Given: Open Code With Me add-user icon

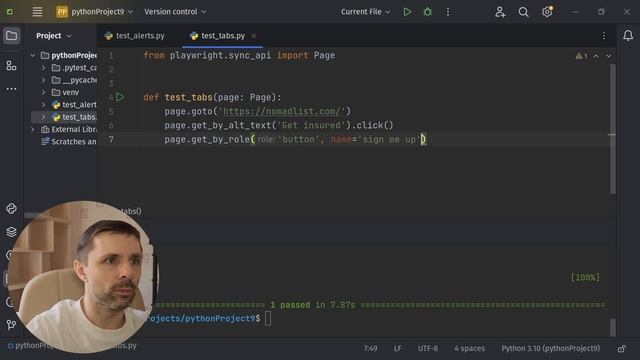Looking at the screenshot, I should pyautogui.click(x=500, y=12).
